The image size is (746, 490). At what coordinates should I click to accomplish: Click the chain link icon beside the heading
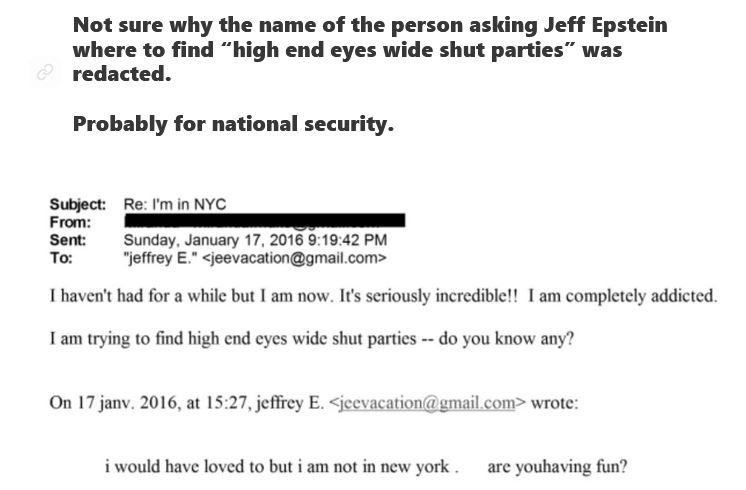(43, 73)
